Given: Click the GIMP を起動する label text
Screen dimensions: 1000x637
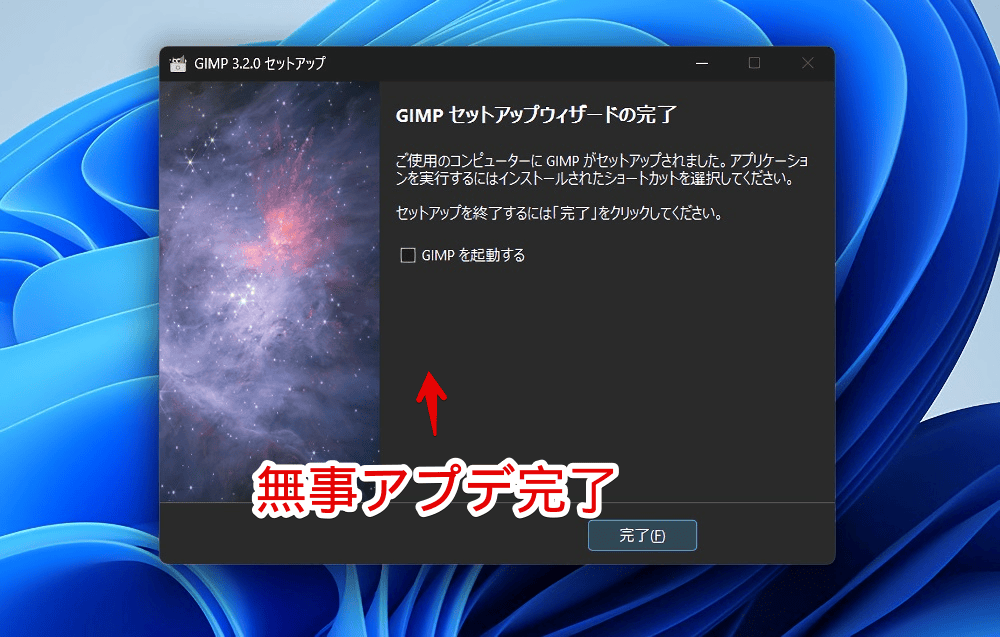Looking at the screenshot, I should [473, 255].
